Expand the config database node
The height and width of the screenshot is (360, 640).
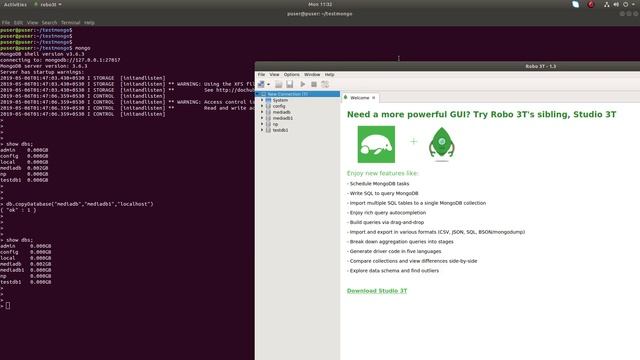[x=262, y=106]
